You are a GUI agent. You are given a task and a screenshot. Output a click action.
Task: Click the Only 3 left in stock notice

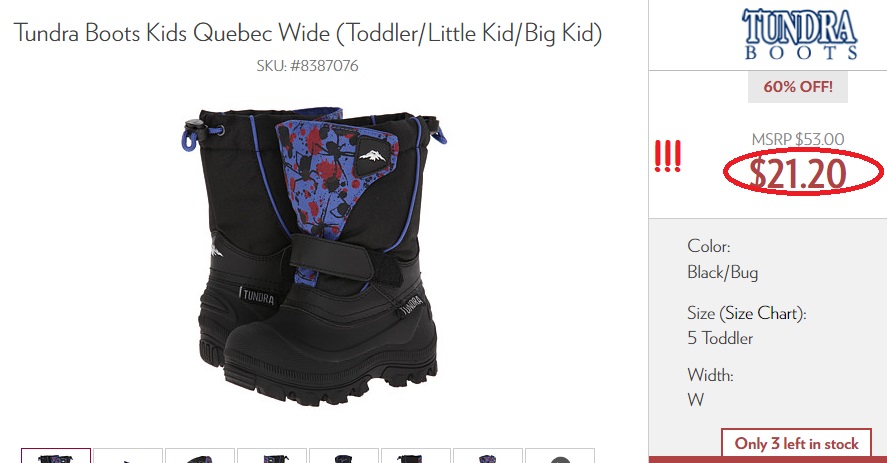pos(796,443)
